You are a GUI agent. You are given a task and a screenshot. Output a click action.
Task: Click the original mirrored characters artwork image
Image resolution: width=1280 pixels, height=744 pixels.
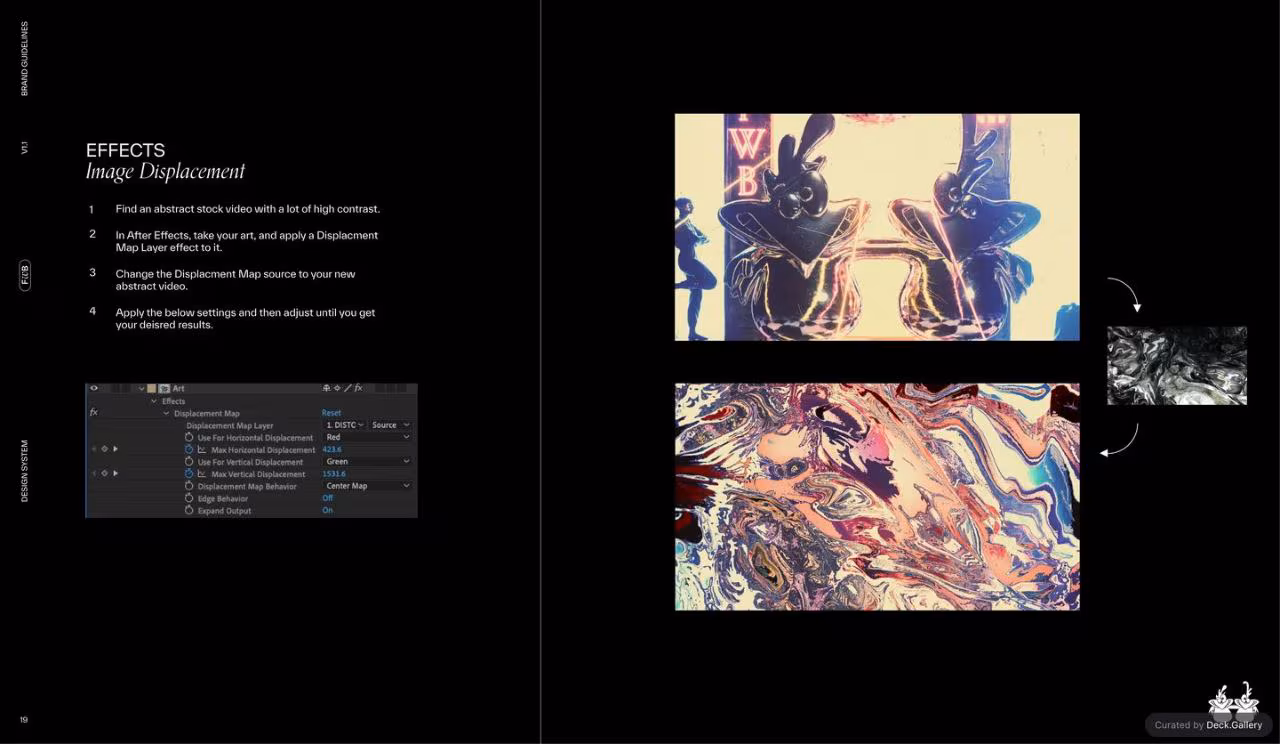[877, 227]
